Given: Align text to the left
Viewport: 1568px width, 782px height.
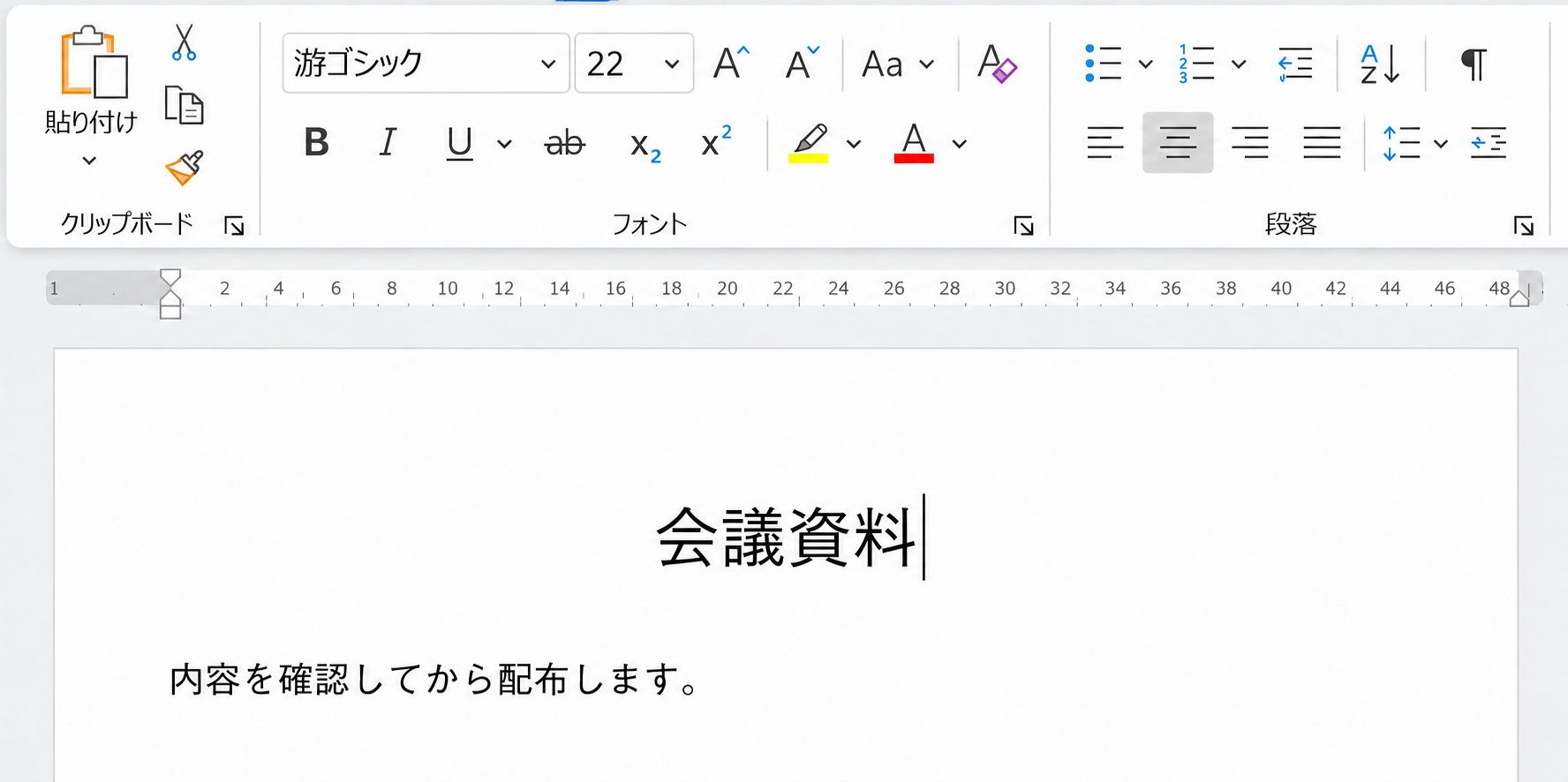Looking at the screenshot, I should tap(1105, 142).
